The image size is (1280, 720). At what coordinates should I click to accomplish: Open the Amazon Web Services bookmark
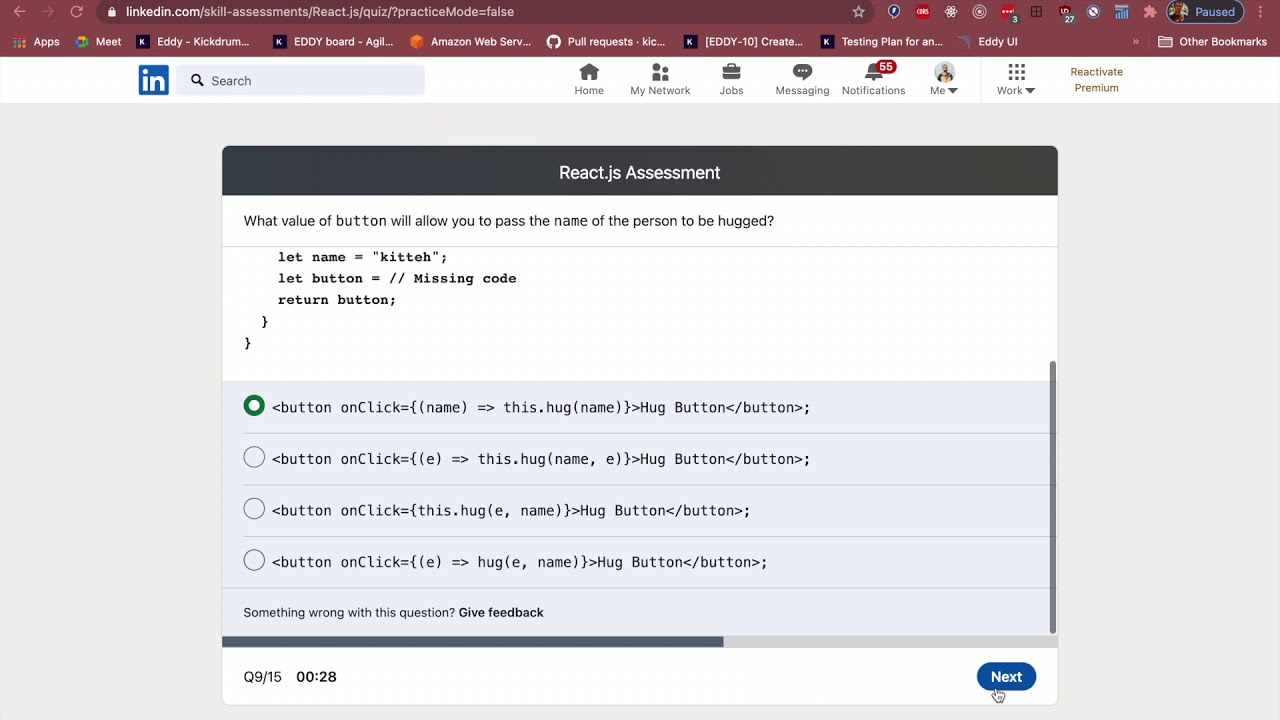tap(471, 42)
